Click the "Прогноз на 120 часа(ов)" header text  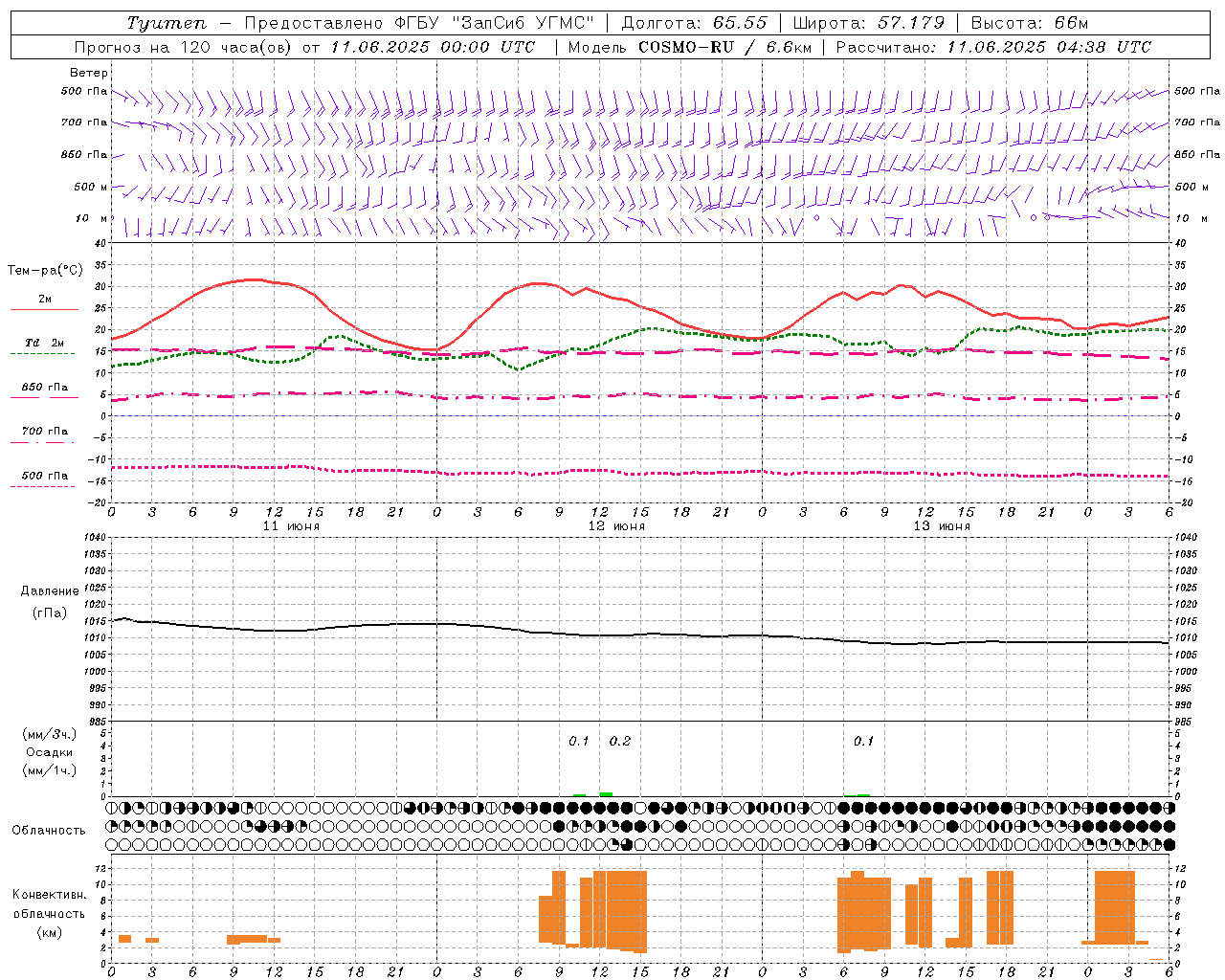click(x=185, y=47)
